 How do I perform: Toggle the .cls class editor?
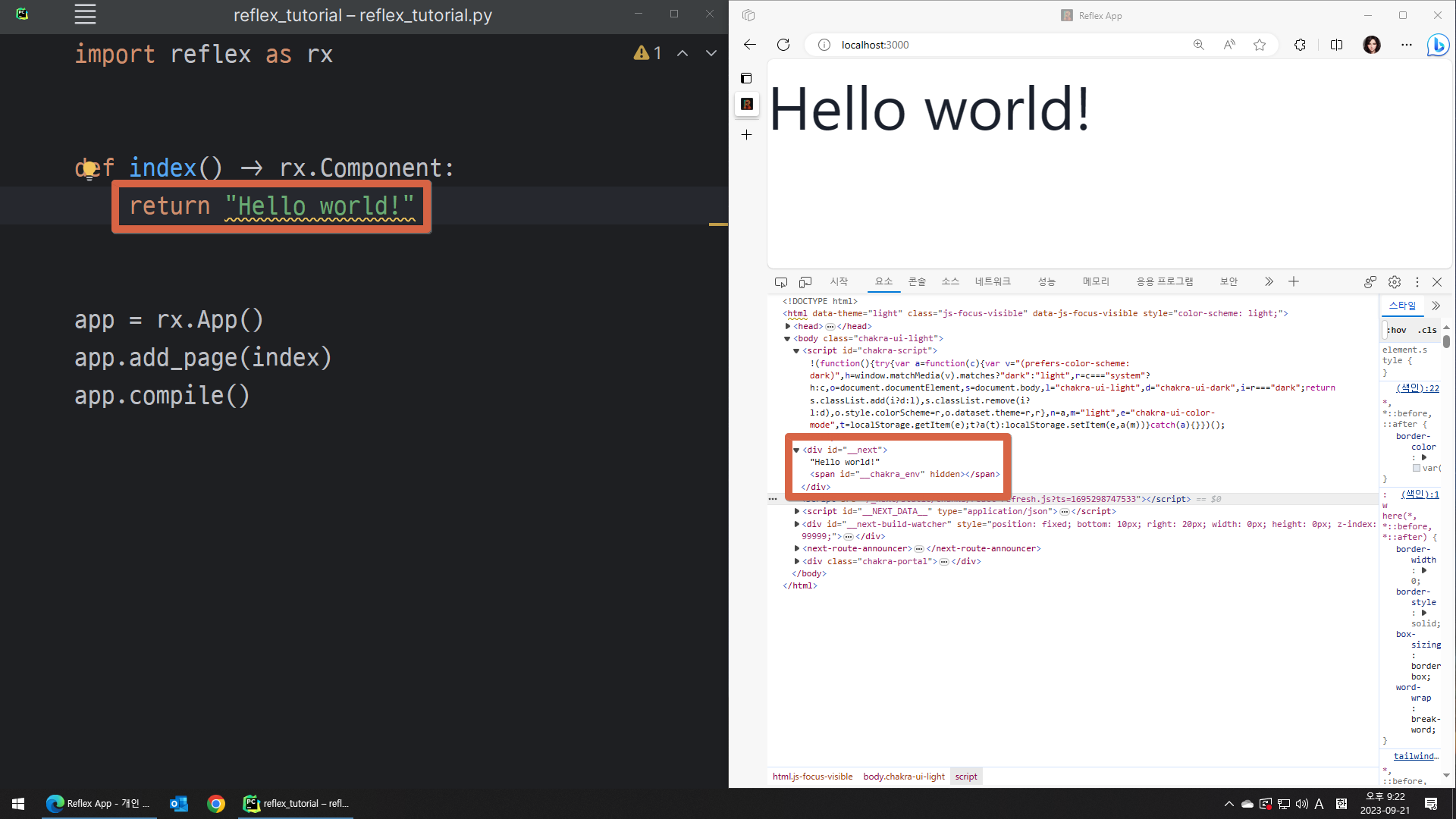pyautogui.click(x=1427, y=330)
